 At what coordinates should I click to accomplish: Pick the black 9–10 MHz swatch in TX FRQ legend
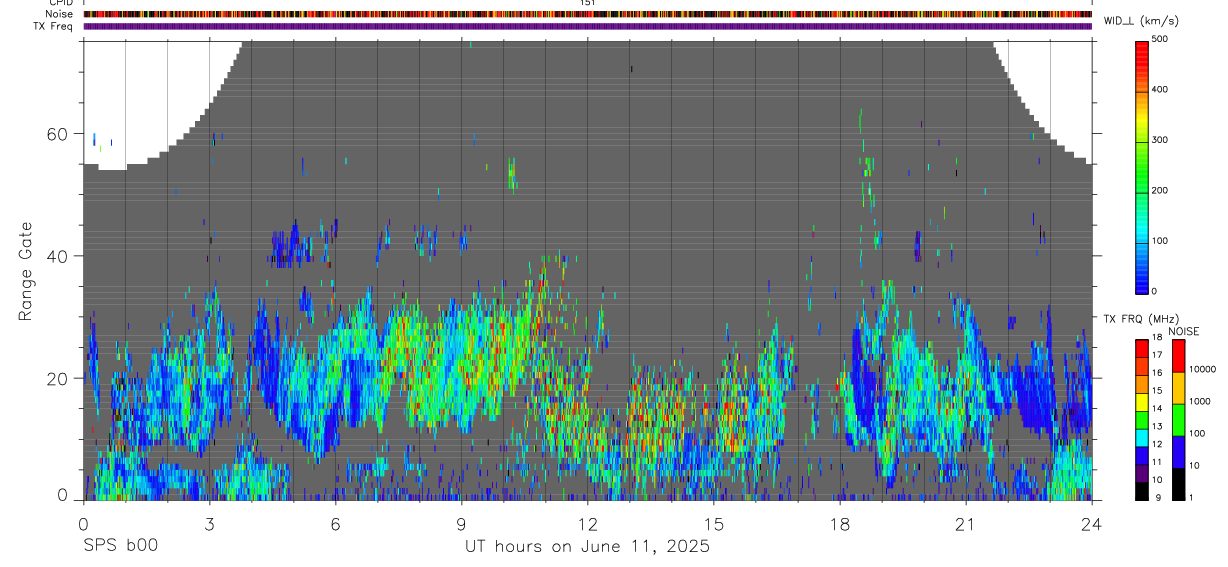click(x=1142, y=490)
